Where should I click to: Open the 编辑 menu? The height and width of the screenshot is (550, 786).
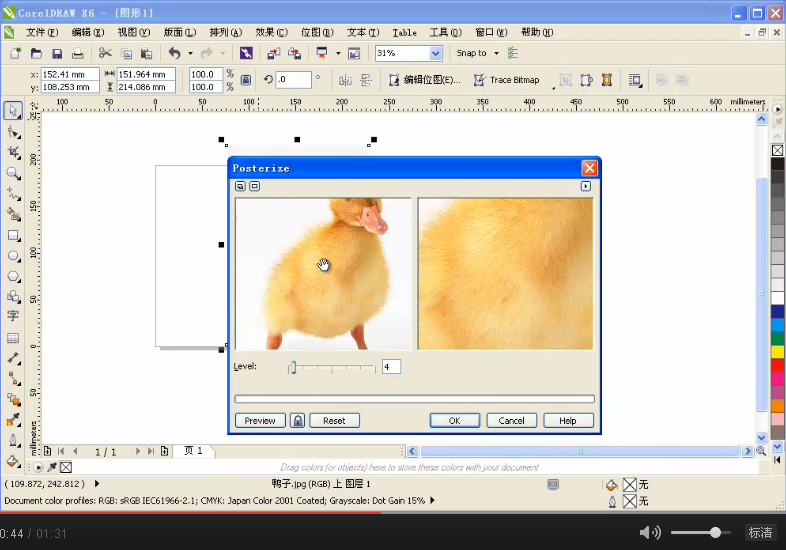point(88,33)
